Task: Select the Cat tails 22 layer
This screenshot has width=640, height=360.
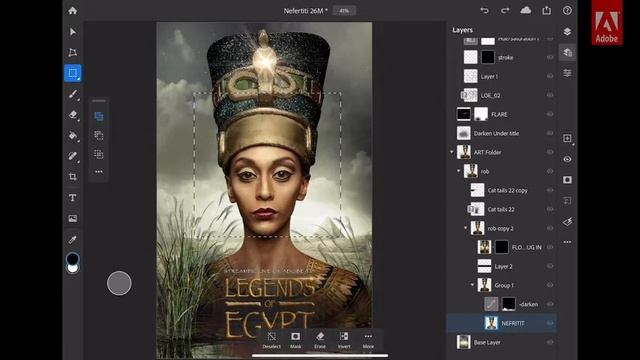Action: click(502, 209)
